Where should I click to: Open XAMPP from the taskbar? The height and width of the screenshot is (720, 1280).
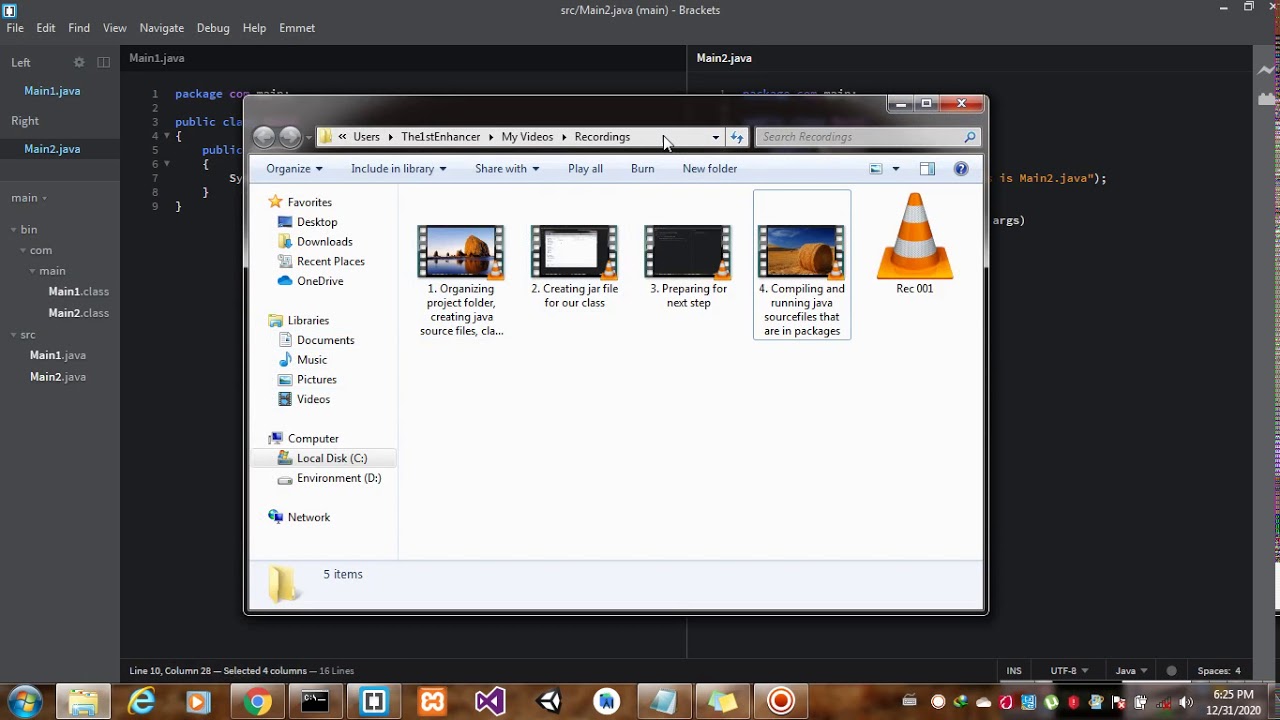click(432, 702)
